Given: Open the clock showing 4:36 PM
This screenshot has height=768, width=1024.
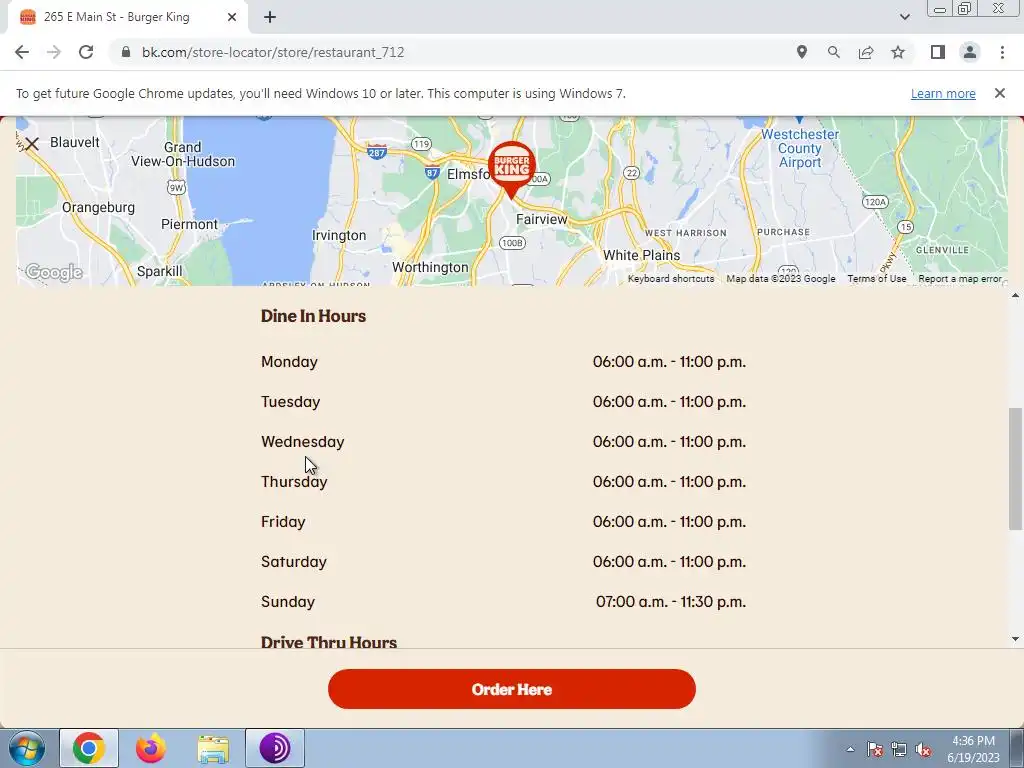Looking at the screenshot, I should [x=973, y=749].
